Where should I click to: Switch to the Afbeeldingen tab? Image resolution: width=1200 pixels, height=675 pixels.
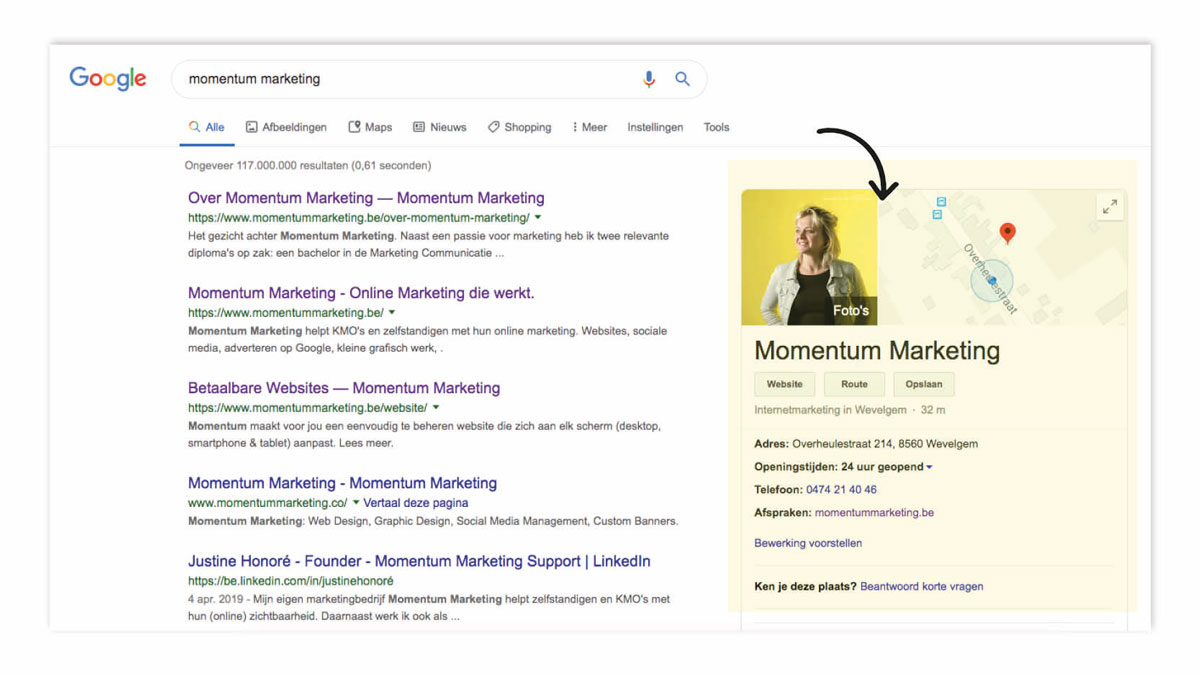pyautogui.click(x=286, y=127)
